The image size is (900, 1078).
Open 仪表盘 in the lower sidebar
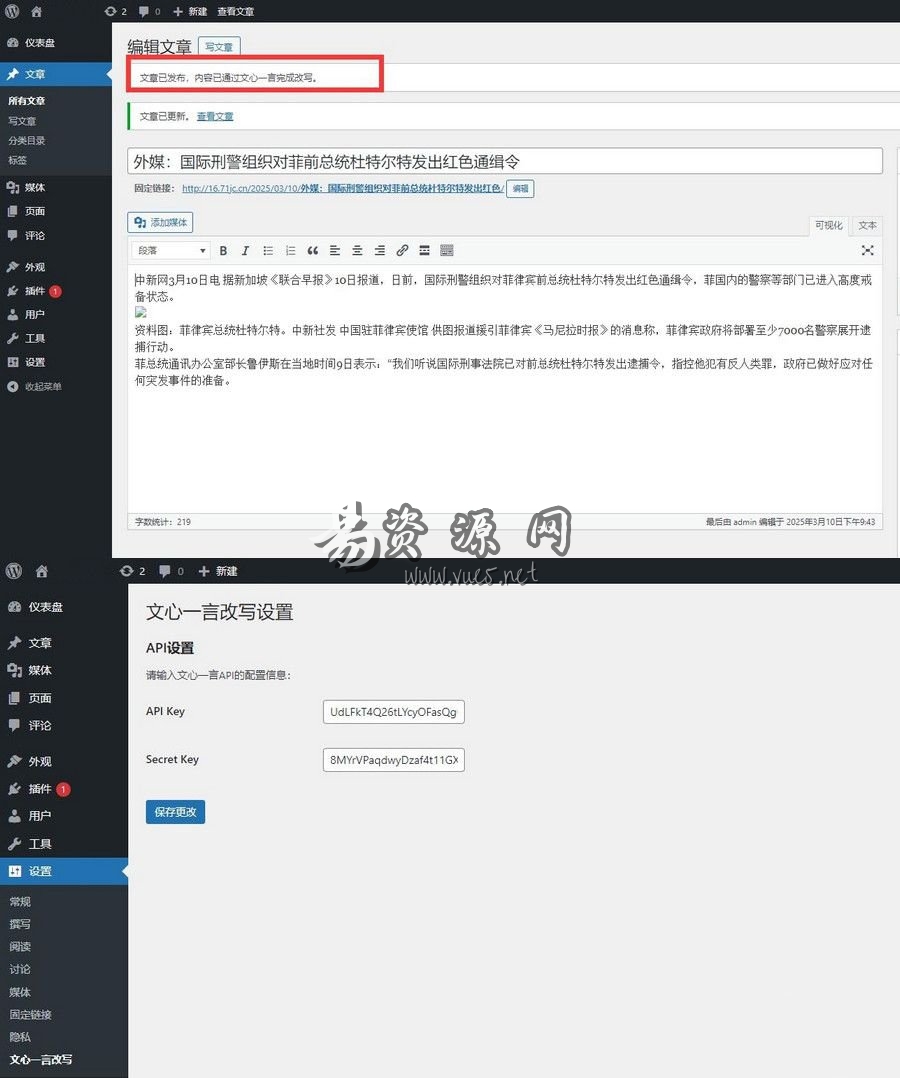[45, 607]
